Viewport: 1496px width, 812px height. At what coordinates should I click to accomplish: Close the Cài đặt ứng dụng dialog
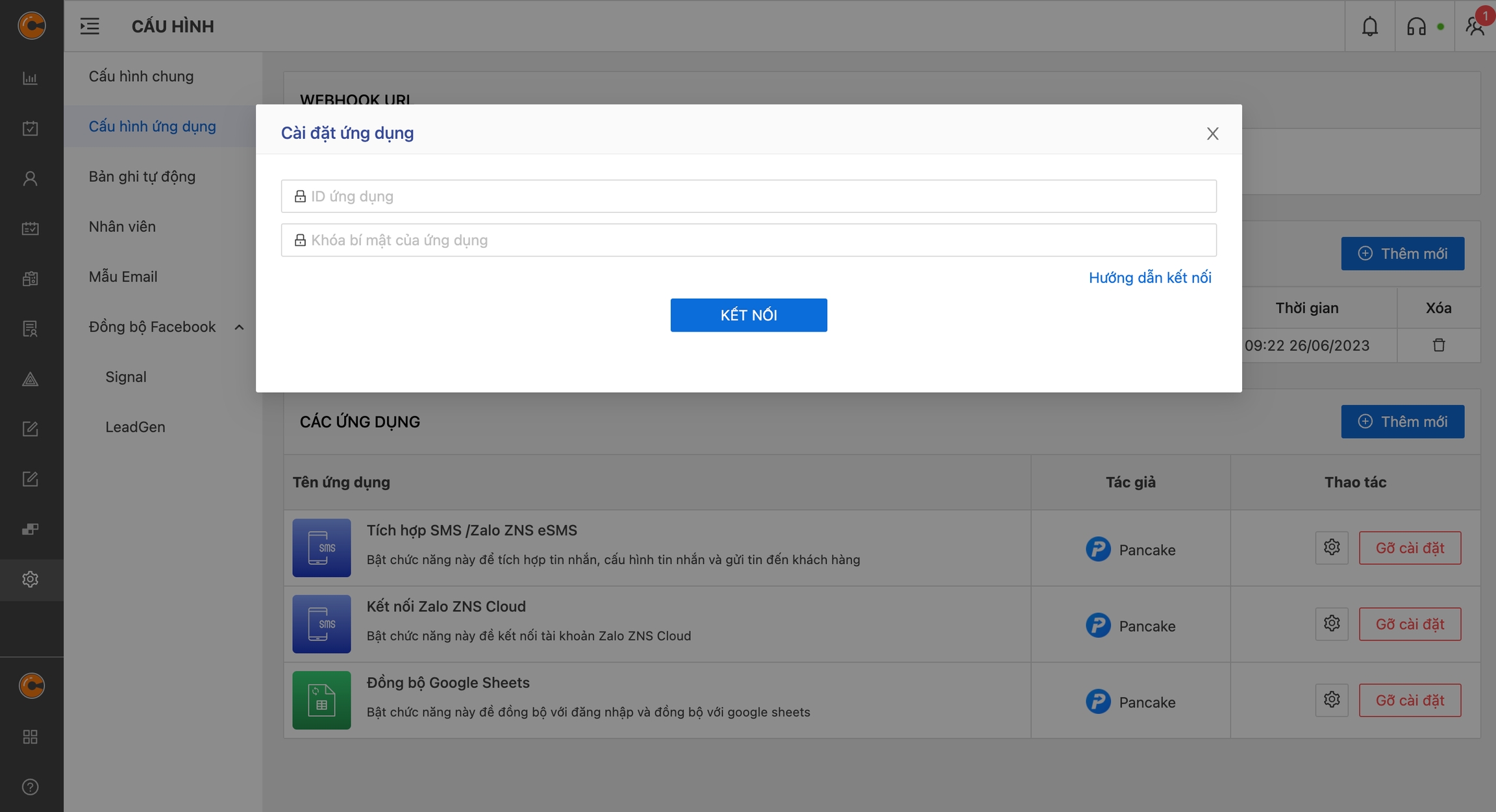tap(1212, 134)
